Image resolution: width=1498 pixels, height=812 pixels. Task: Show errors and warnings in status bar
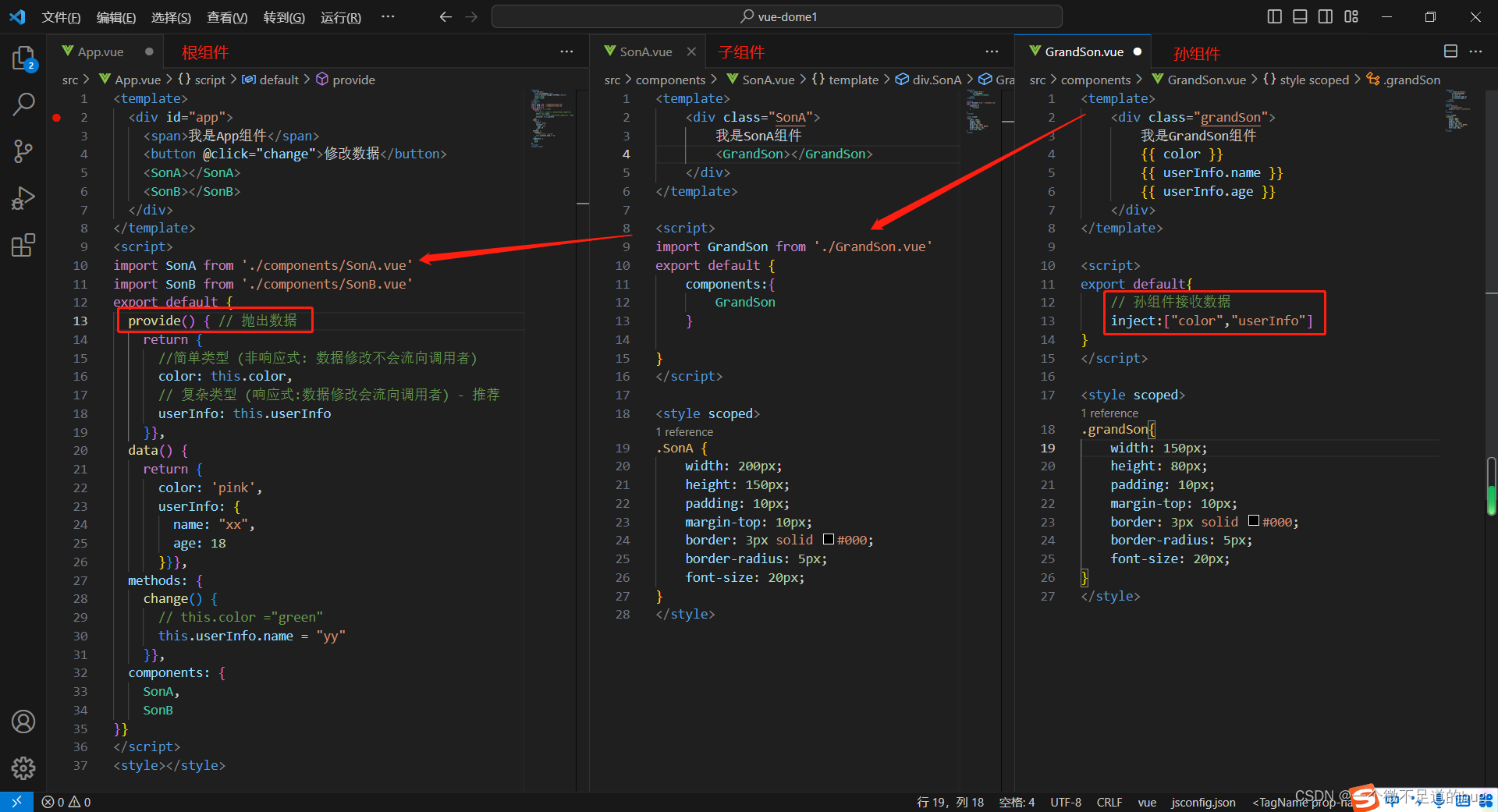coord(66,802)
